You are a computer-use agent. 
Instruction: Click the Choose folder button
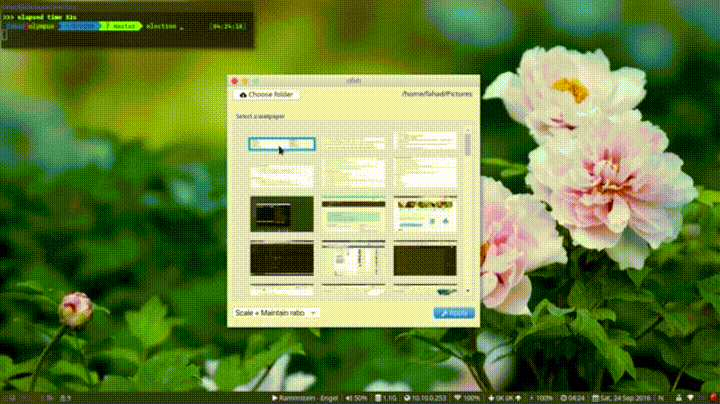pyautogui.click(x=267, y=95)
